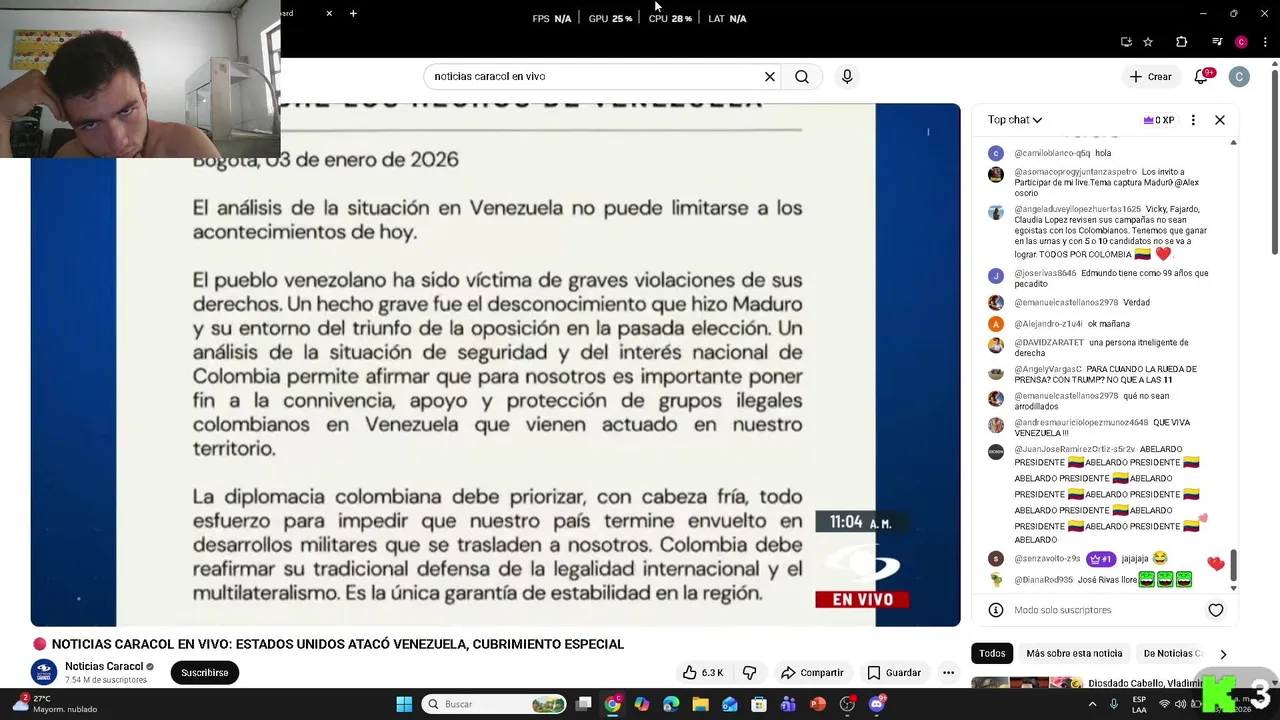Open Chrome three-dot menu

coord(1266,42)
